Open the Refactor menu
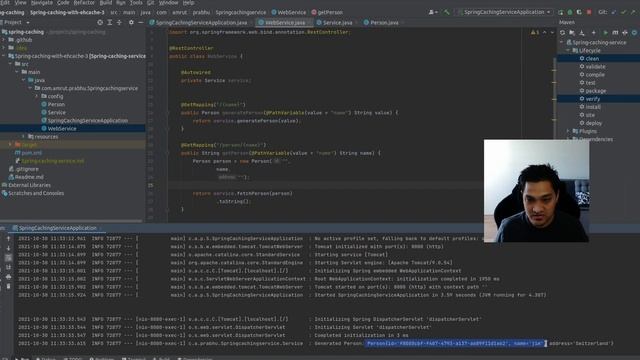Screen dimensions: 640x360 pos(84,2)
